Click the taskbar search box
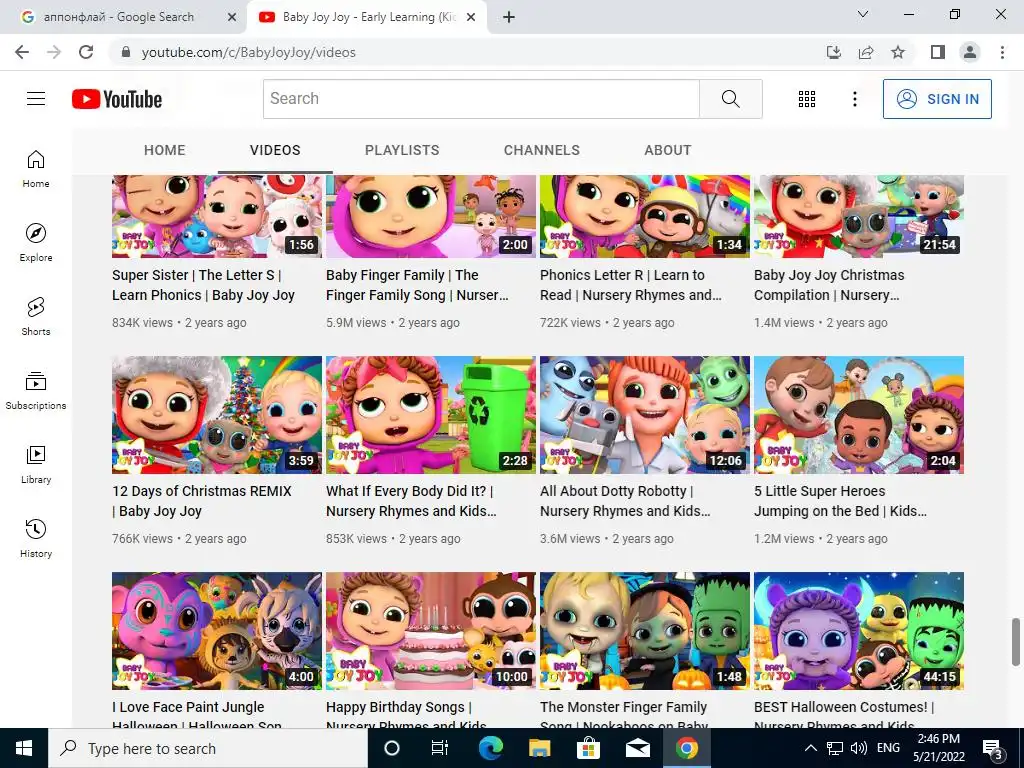The width and height of the screenshot is (1024, 768). [x=208, y=748]
